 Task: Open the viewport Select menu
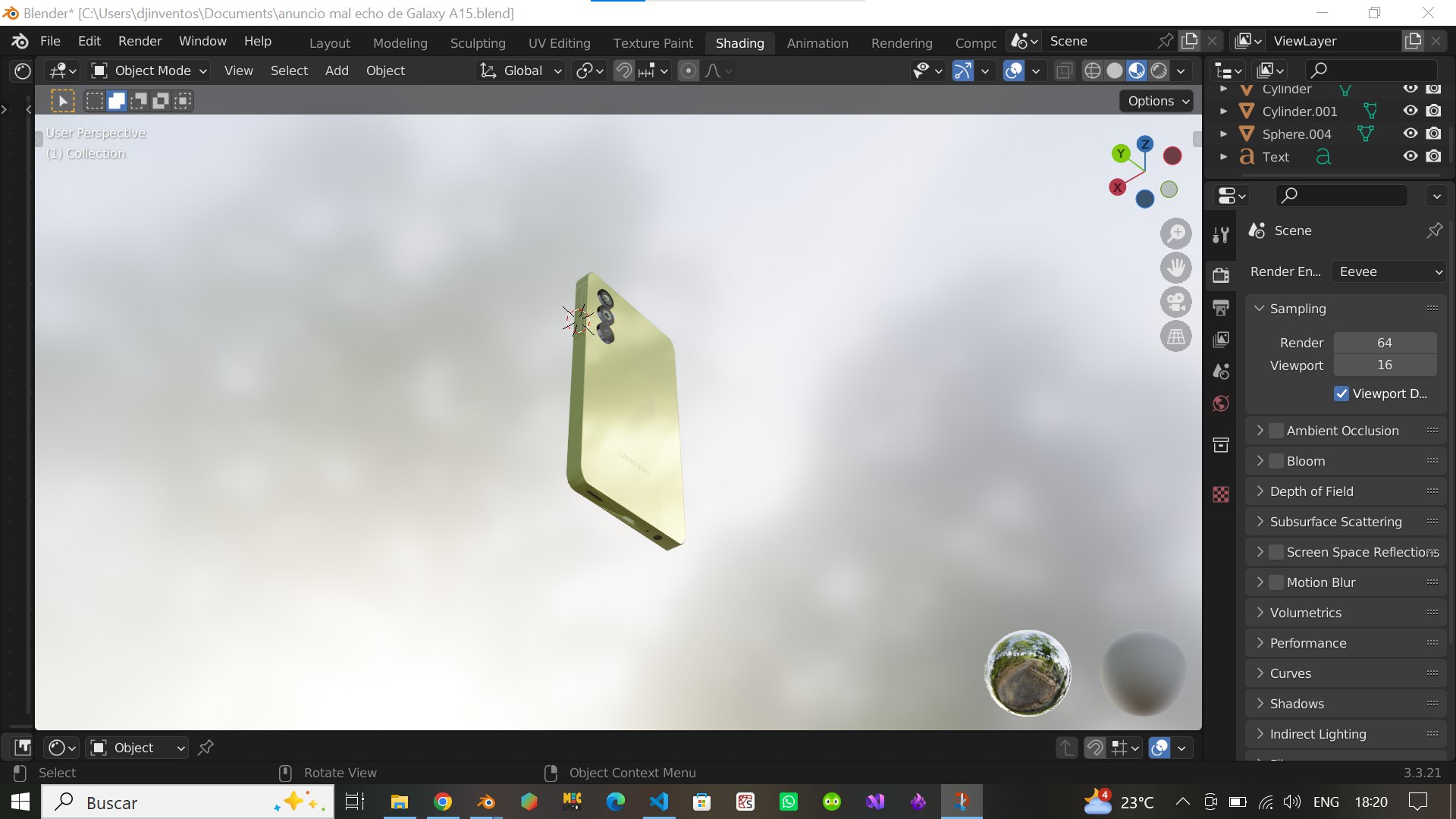[289, 71]
